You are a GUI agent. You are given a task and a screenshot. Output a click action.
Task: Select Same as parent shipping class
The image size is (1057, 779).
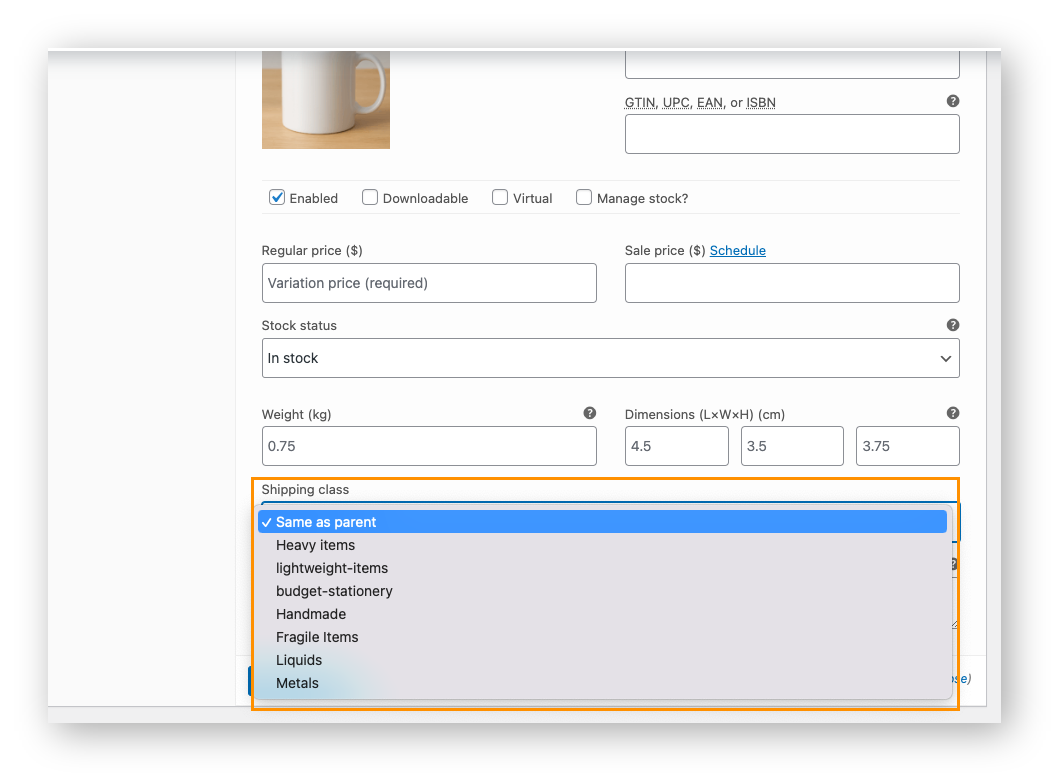[602, 522]
